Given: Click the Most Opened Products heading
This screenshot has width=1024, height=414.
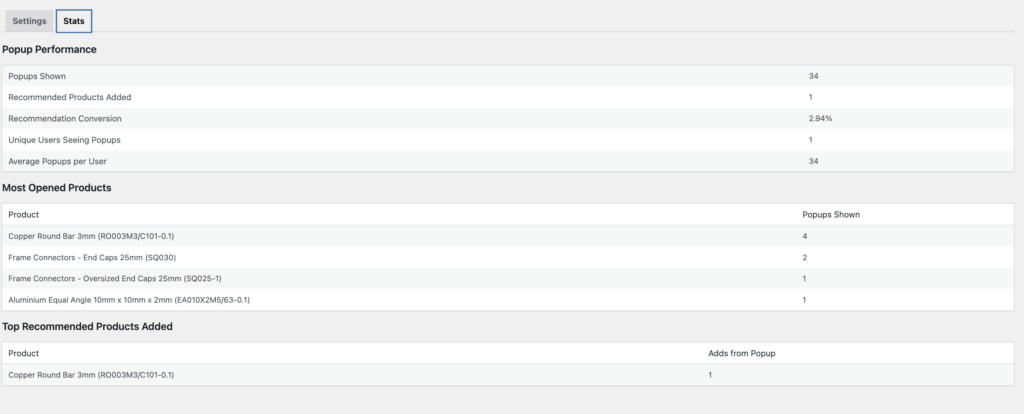Looking at the screenshot, I should click(x=56, y=187).
